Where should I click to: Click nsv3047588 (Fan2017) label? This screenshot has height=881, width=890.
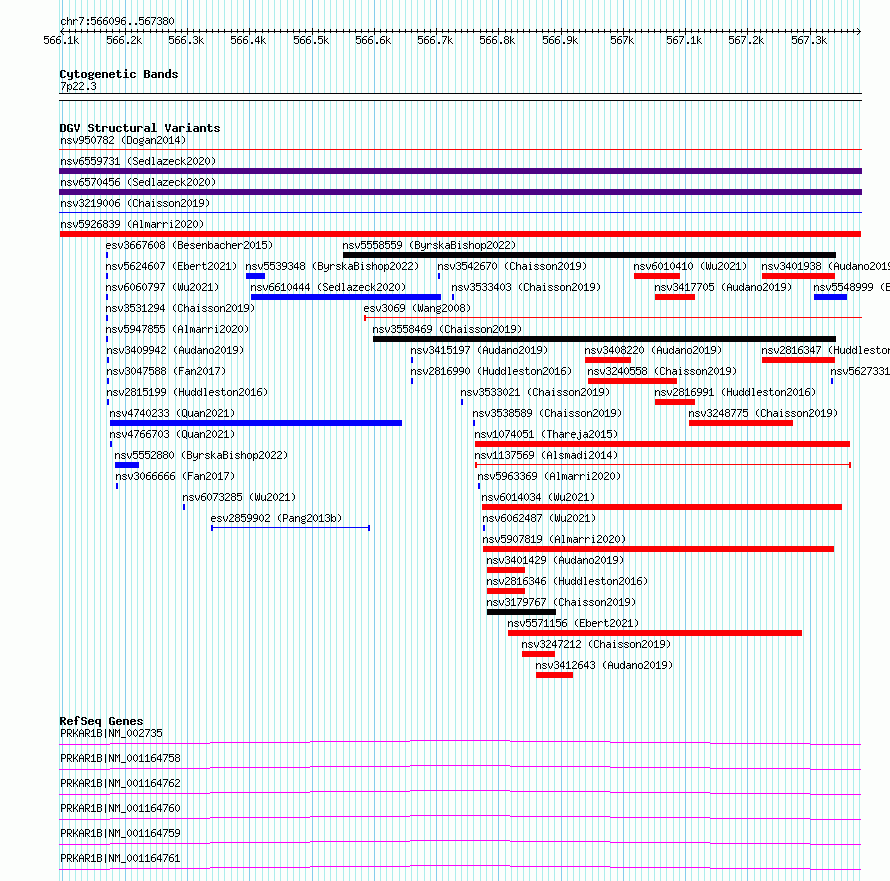tap(166, 371)
